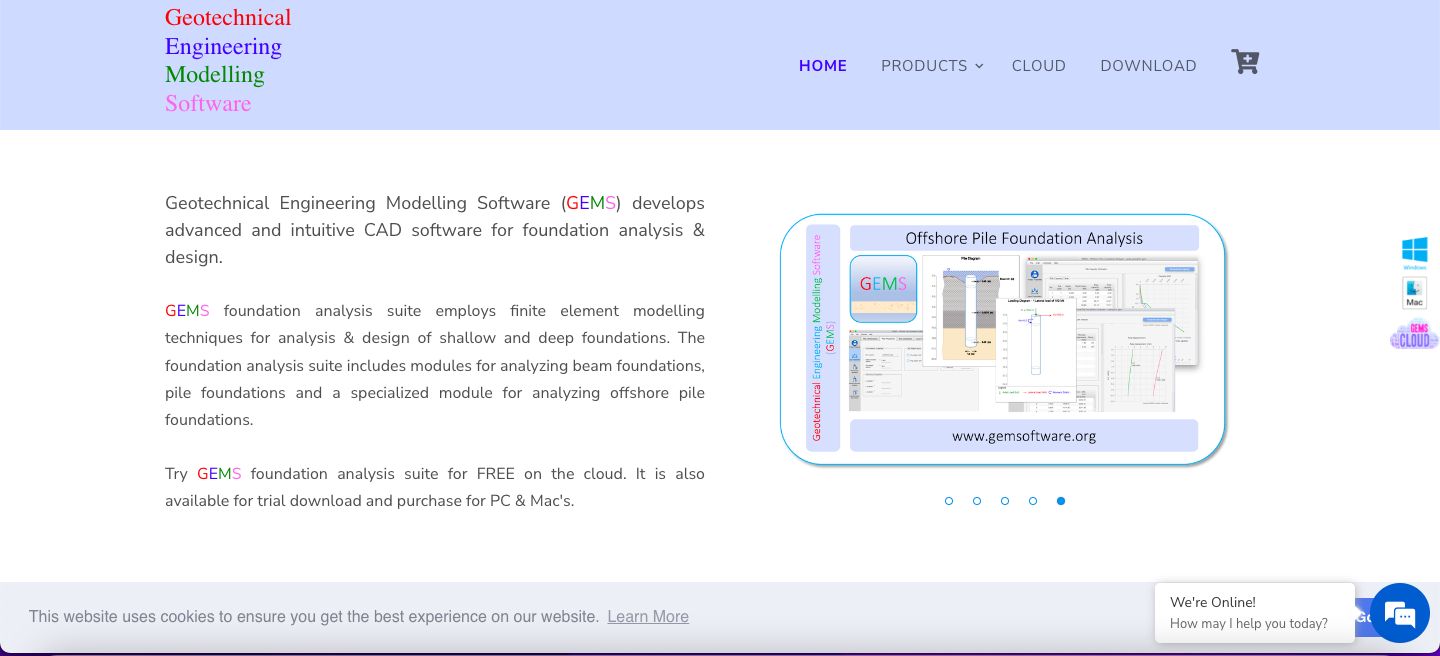Click the multicolored site logo in header
1440x656 pixels.
[228, 61]
